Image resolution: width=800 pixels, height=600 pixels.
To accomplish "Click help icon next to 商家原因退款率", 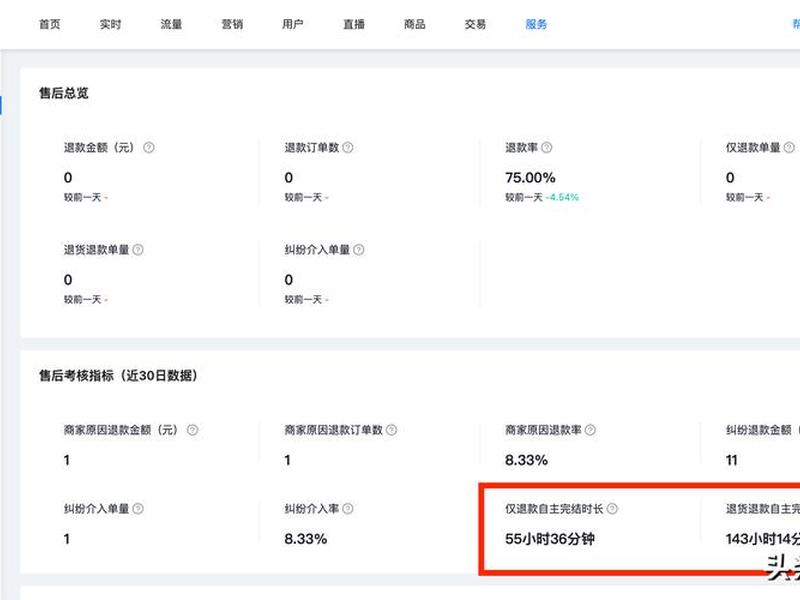I will coord(590,430).
